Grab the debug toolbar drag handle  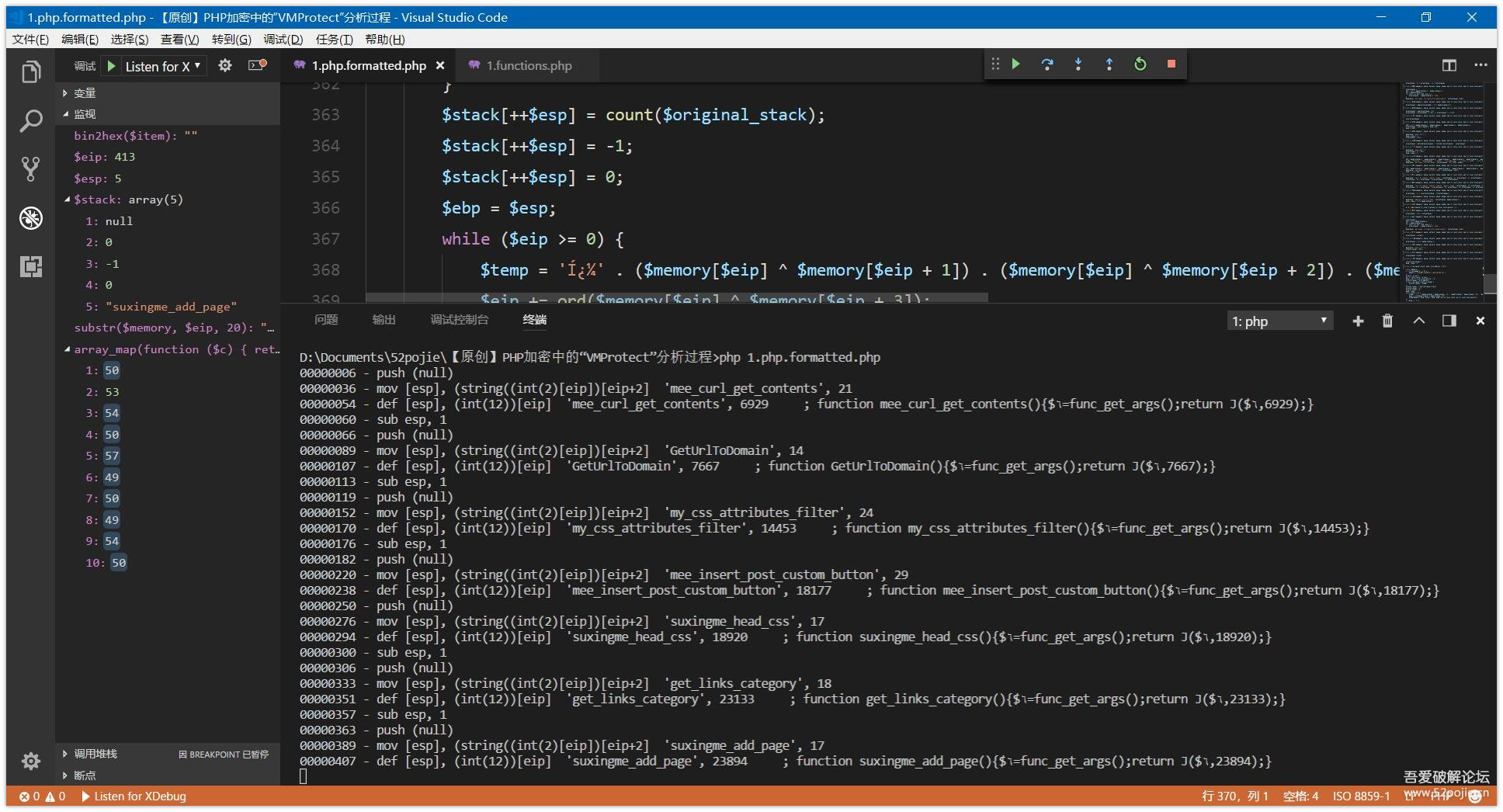click(x=995, y=64)
